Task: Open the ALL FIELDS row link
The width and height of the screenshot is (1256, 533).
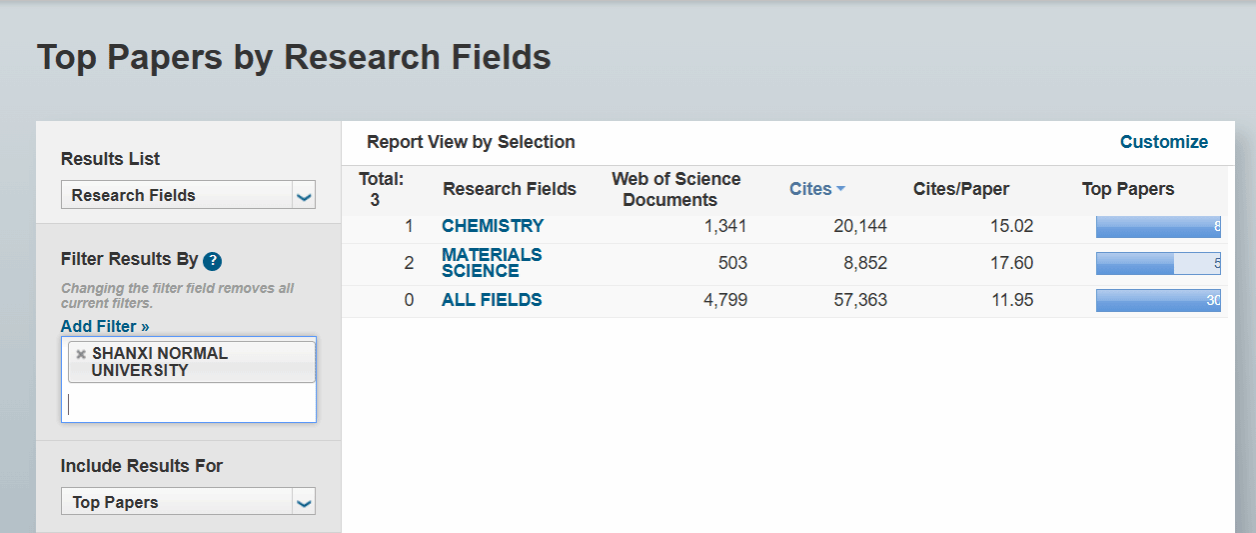Action: (491, 300)
